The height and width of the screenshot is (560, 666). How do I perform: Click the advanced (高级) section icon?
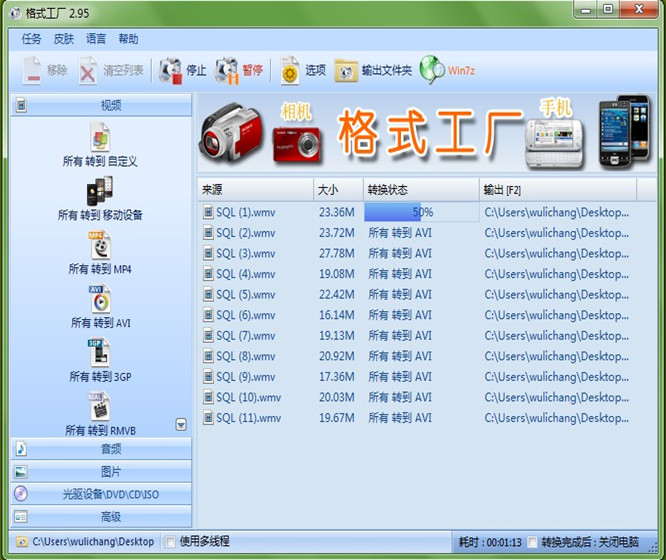tap(21, 517)
